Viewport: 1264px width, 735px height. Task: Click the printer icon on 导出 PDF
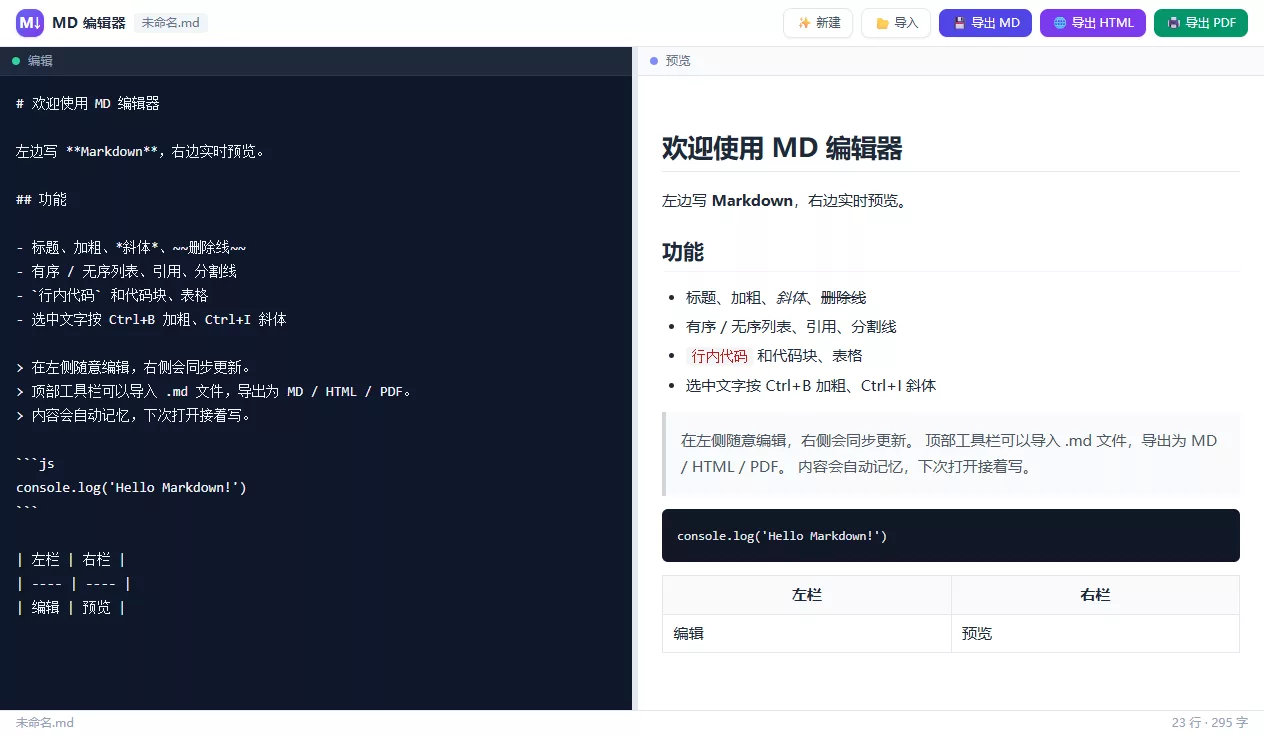[1174, 23]
